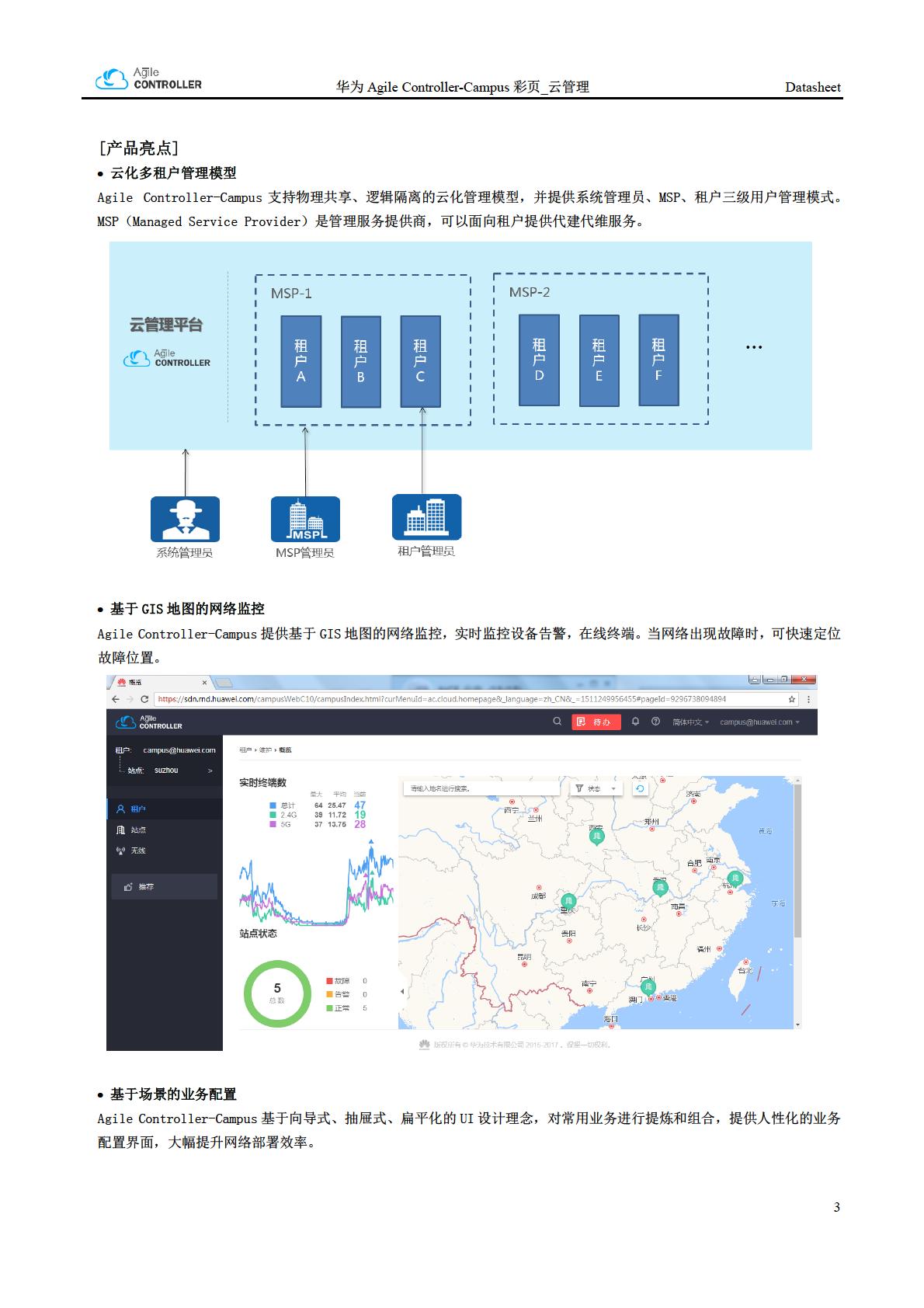Select the site marker near 重庆
The width and height of the screenshot is (924, 1308).
pos(568,903)
